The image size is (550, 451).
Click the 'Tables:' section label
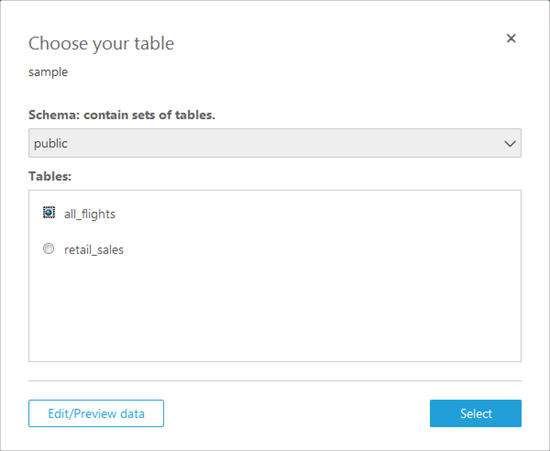tap(50, 176)
